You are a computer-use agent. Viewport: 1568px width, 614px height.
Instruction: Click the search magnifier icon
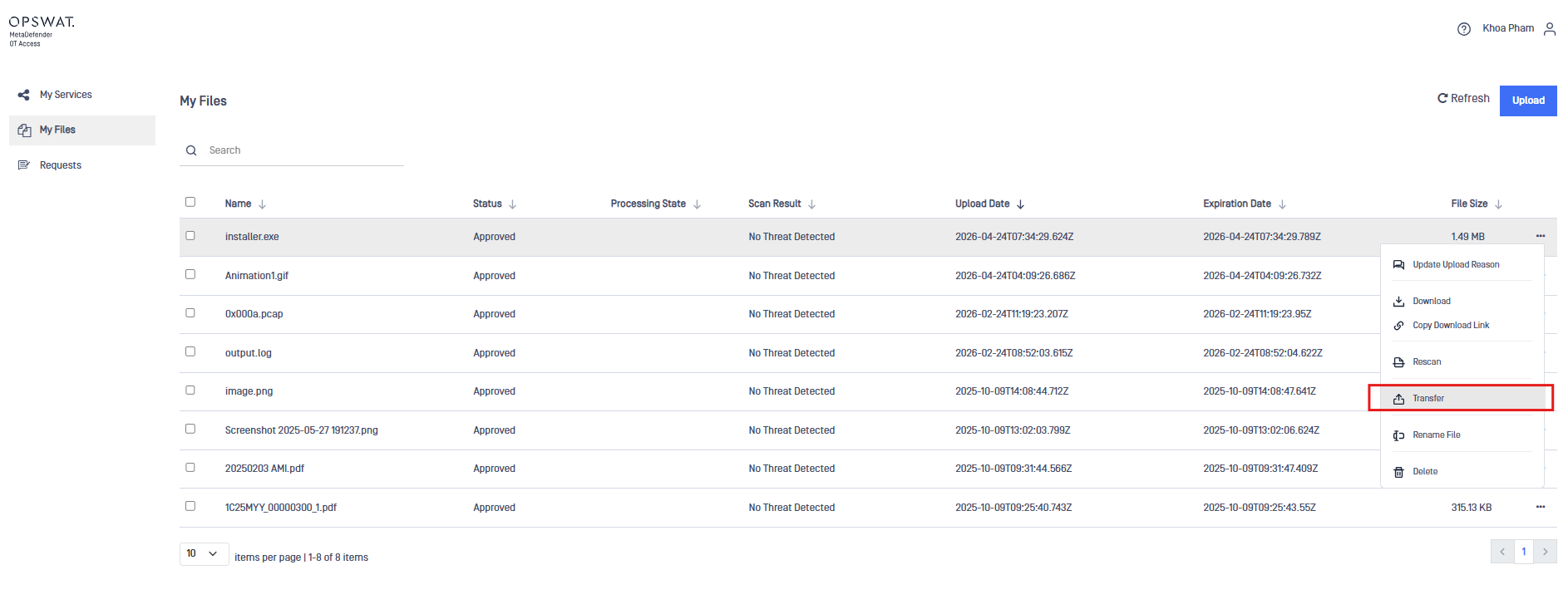tap(191, 150)
